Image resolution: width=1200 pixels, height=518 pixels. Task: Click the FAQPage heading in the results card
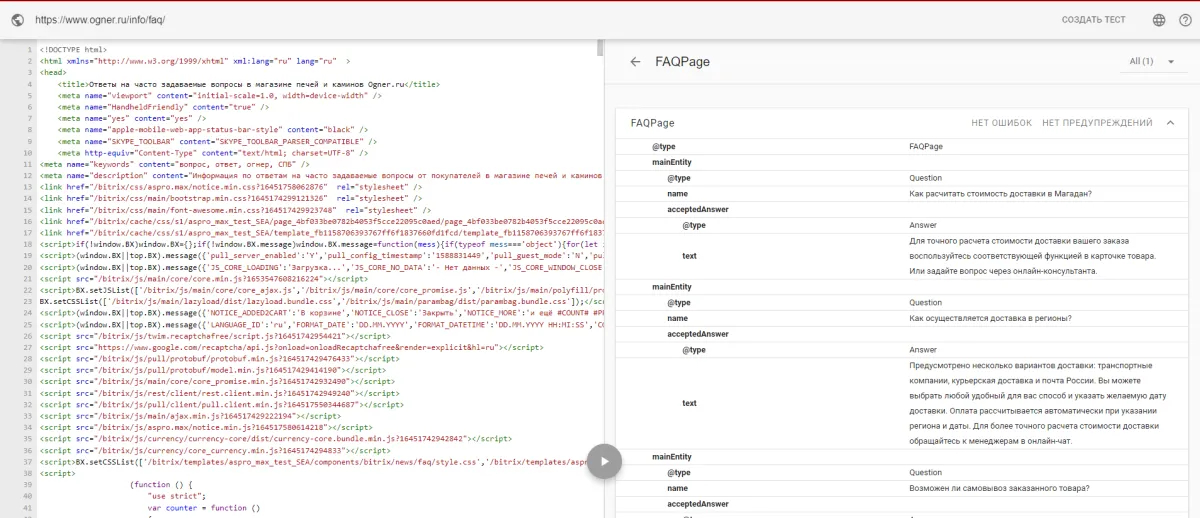pos(652,123)
